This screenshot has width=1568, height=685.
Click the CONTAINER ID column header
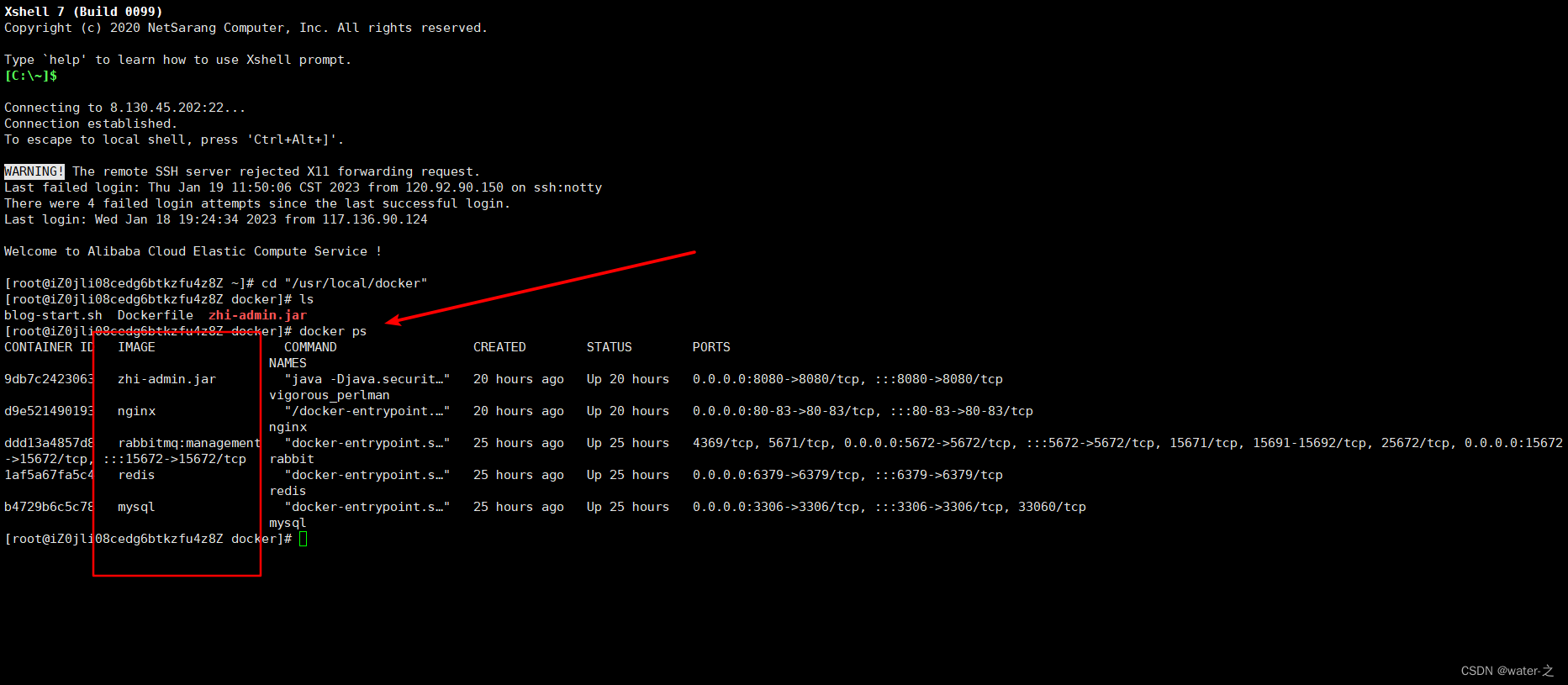coord(49,347)
